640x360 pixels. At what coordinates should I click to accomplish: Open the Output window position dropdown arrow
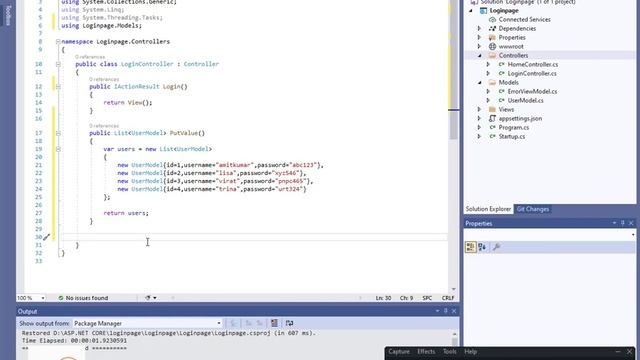click(437, 311)
